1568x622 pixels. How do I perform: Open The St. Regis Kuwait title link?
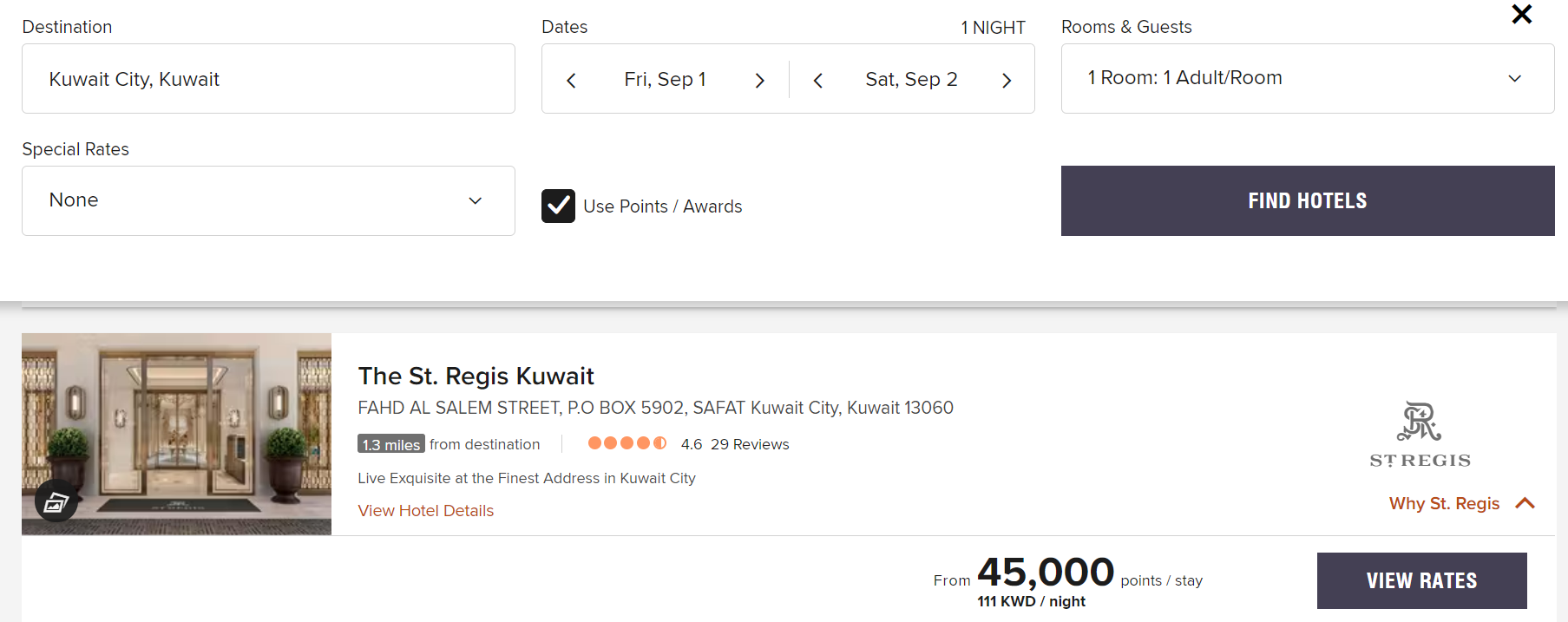click(x=476, y=376)
